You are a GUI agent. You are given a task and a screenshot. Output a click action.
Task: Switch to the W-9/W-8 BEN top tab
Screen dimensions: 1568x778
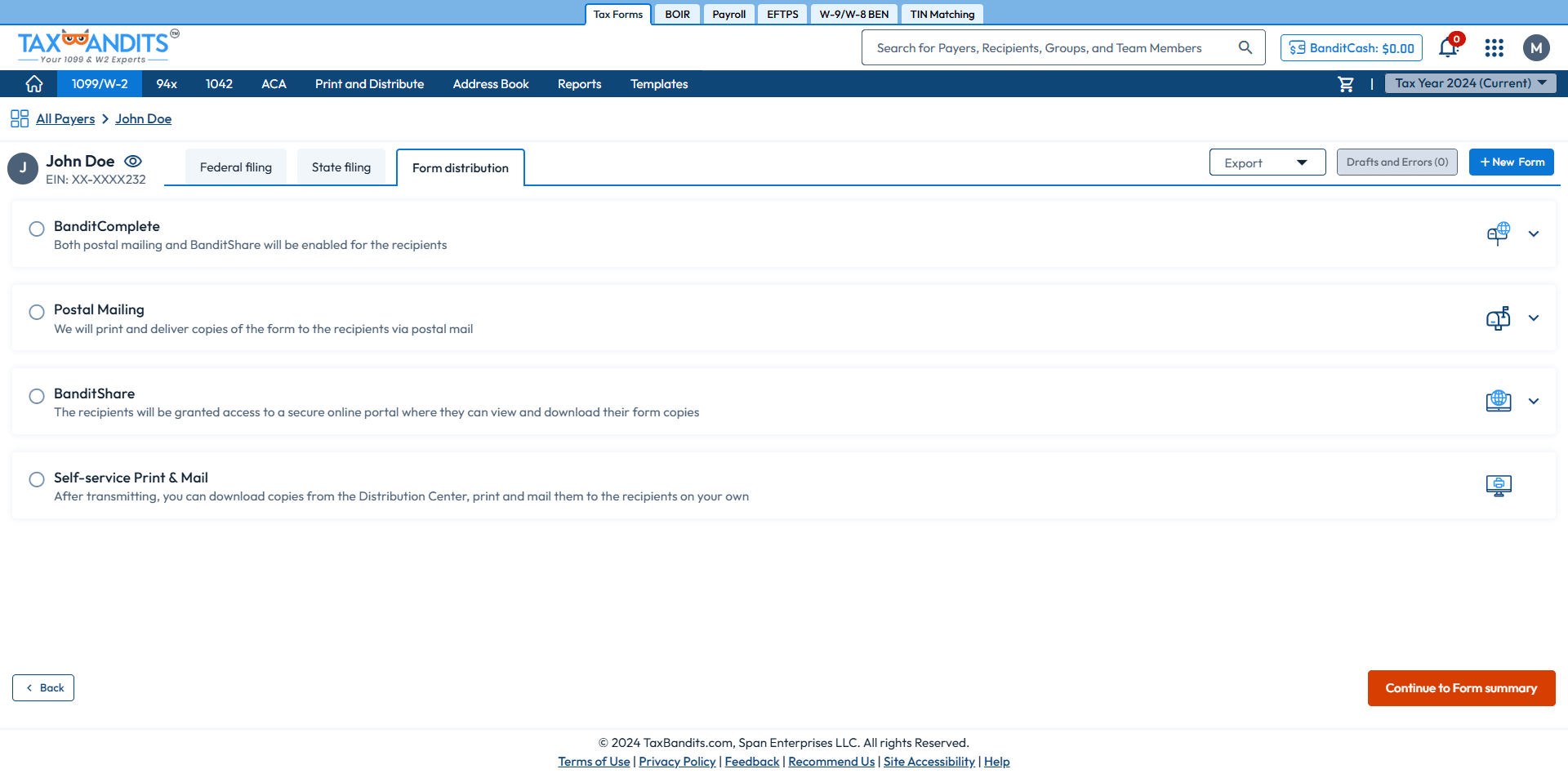tap(854, 15)
